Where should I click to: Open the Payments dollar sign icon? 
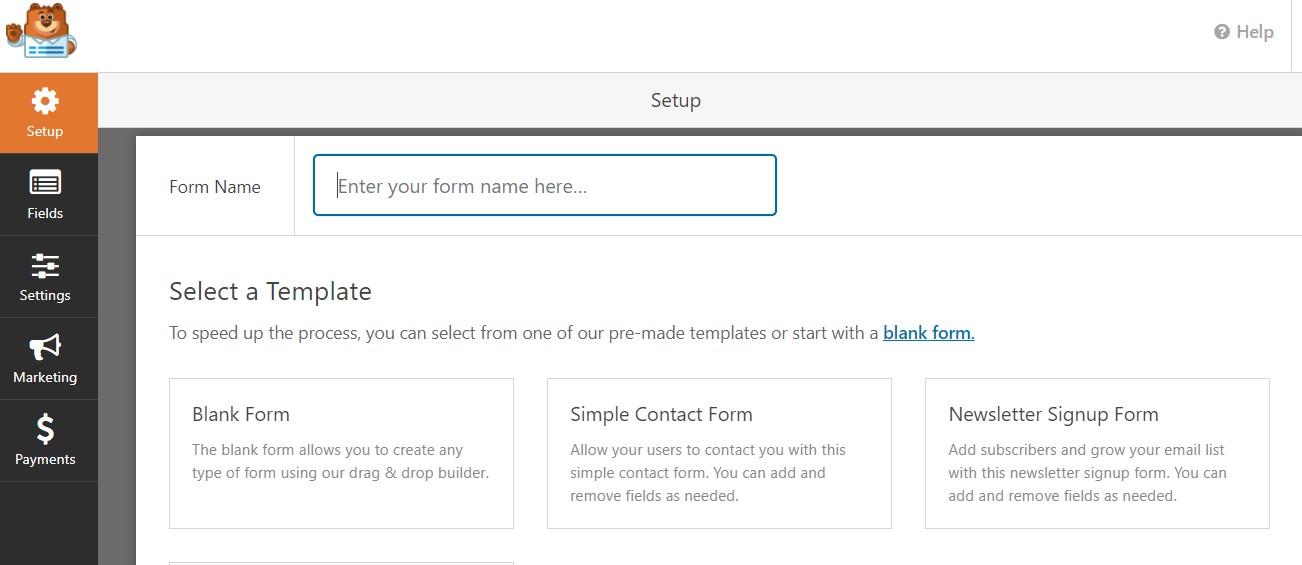click(45, 429)
